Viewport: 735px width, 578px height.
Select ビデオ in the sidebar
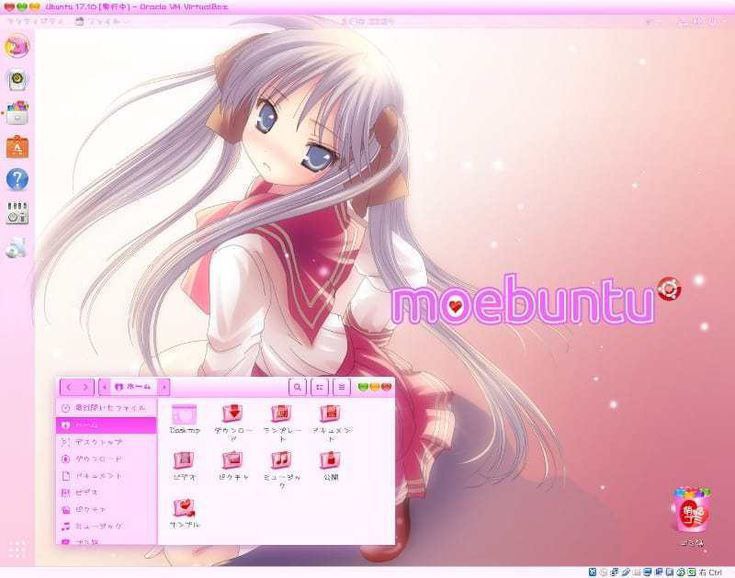(106, 493)
